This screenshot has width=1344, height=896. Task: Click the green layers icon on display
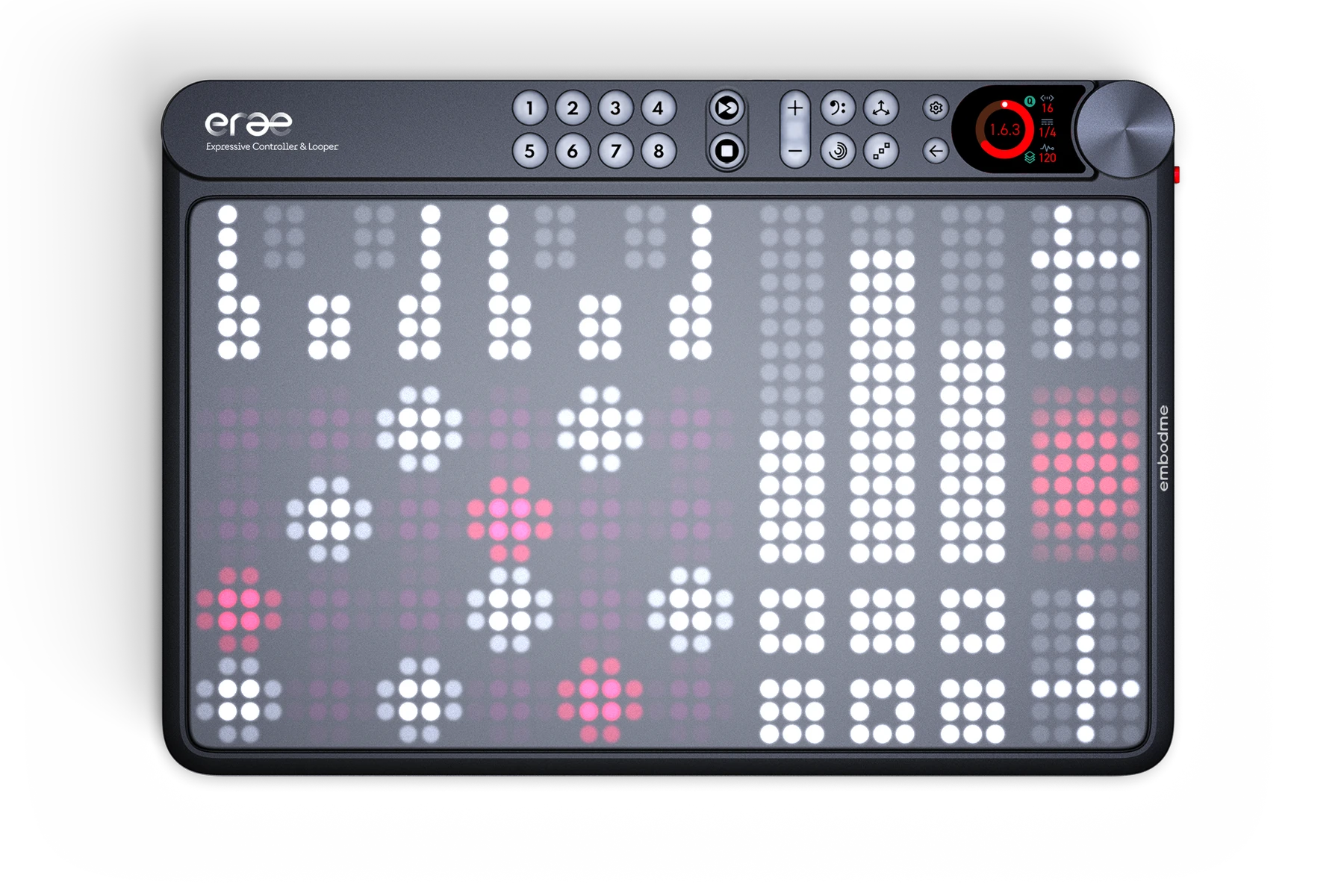pos(1030,158)
